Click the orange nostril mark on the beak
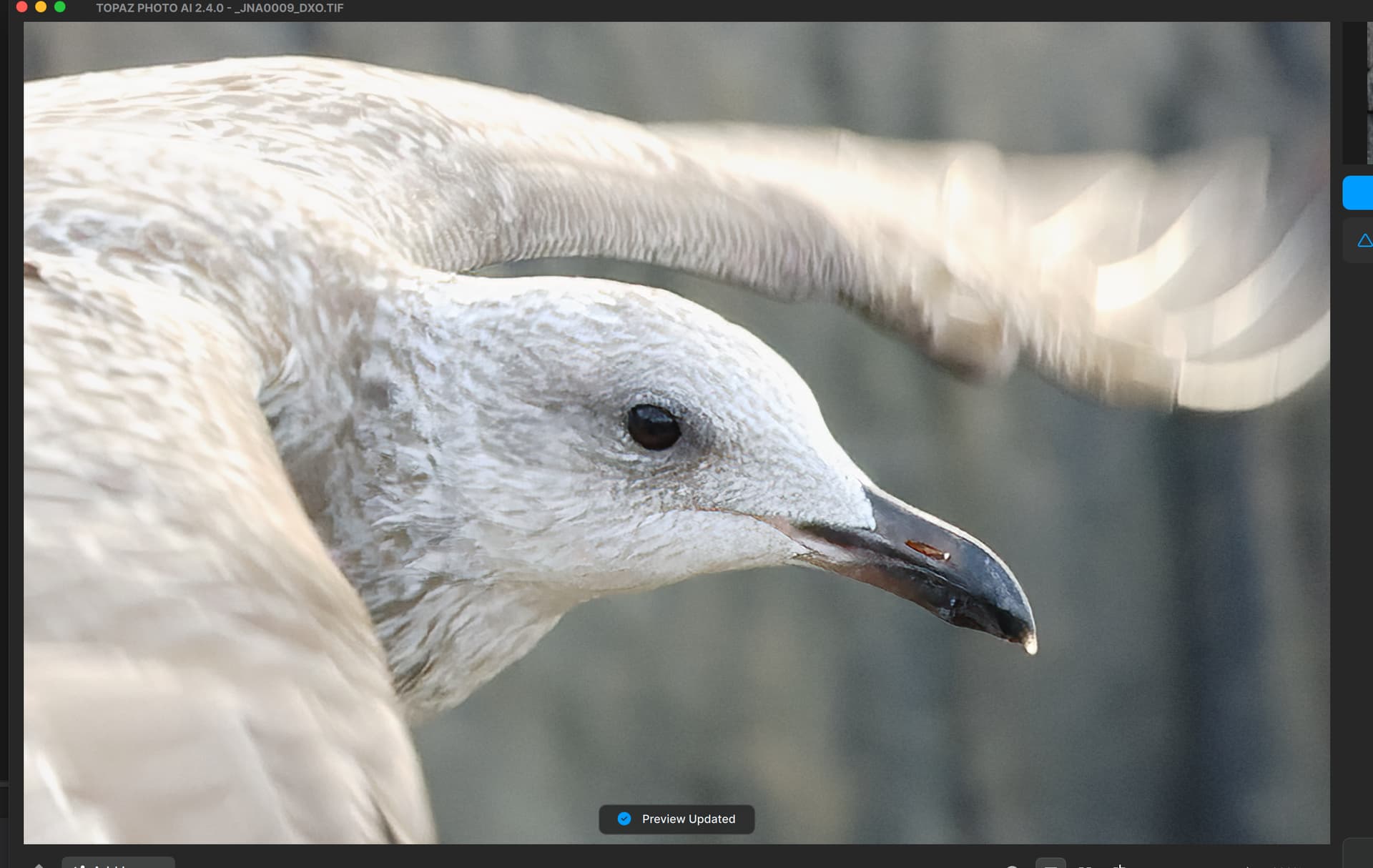 [927, 549]
